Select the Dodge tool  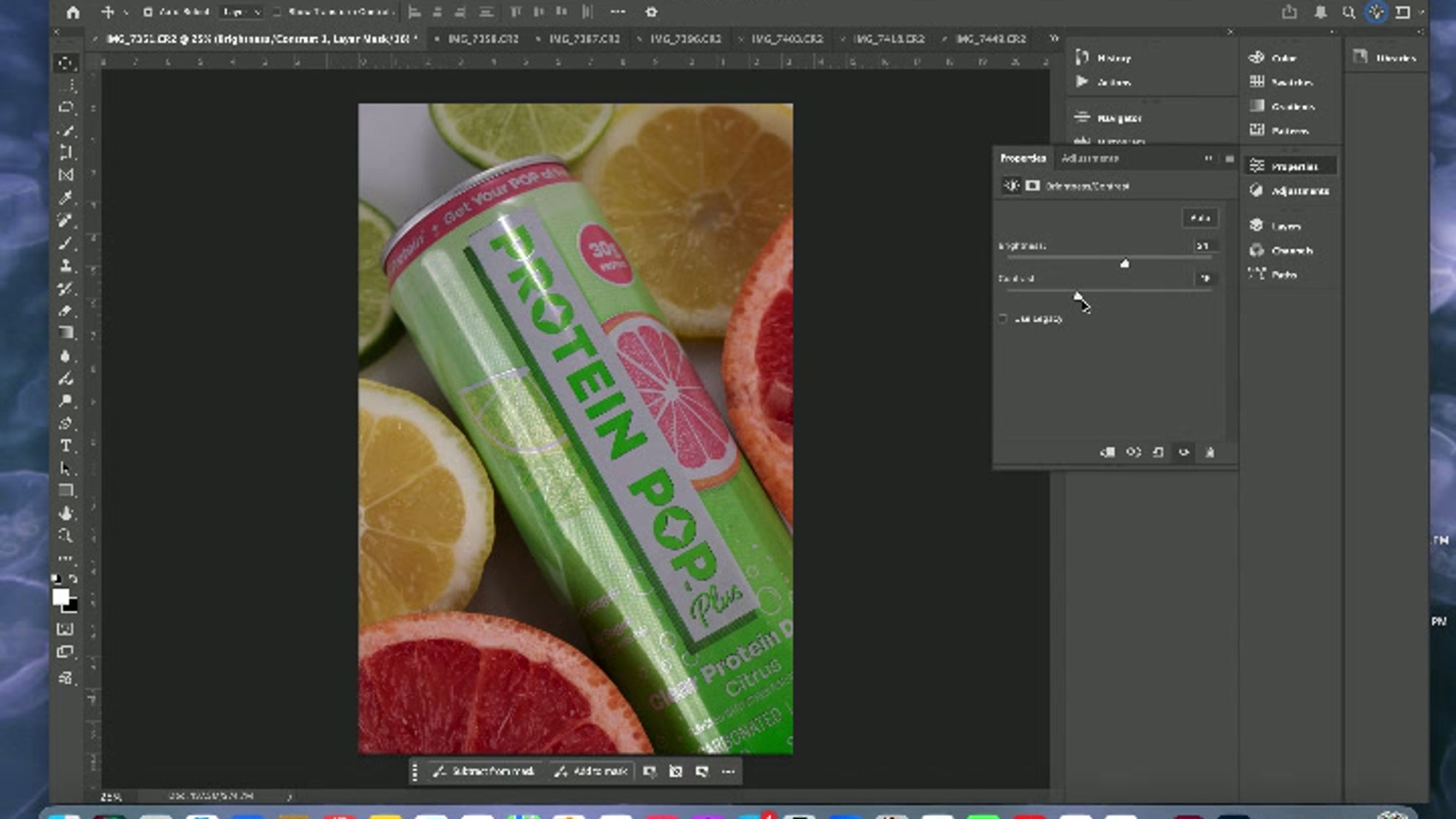tap(66, 402)
